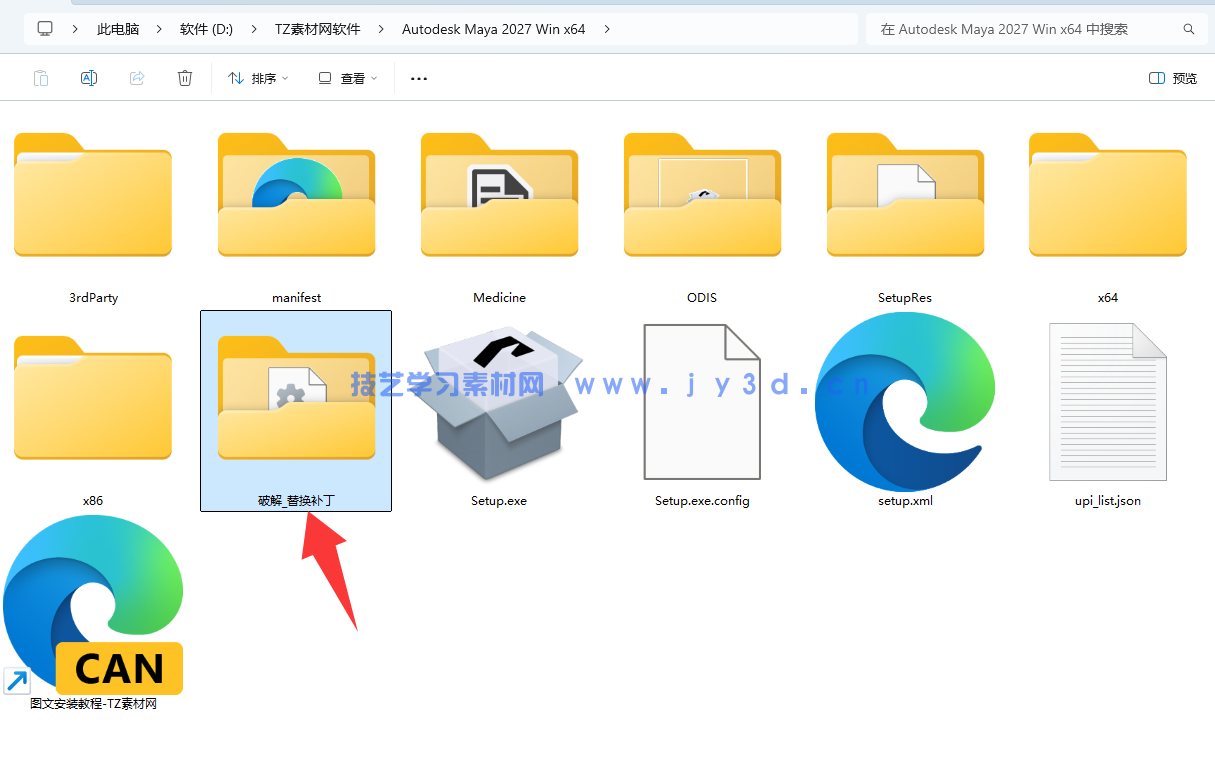
Task: Launch the Setup.exe installer package
Action: pos(499,400)
